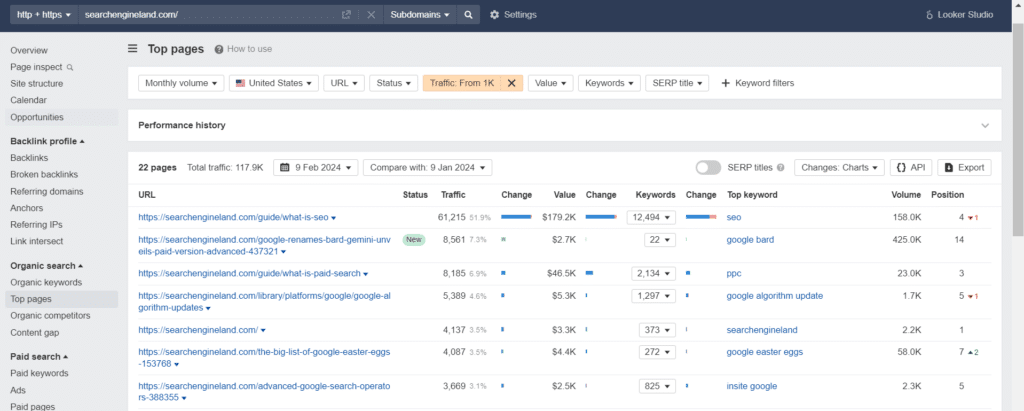Viewport: 1024px width, 411px height.
Task: Click the traffic change bar for what-is-seo
Action: [516, 216]
